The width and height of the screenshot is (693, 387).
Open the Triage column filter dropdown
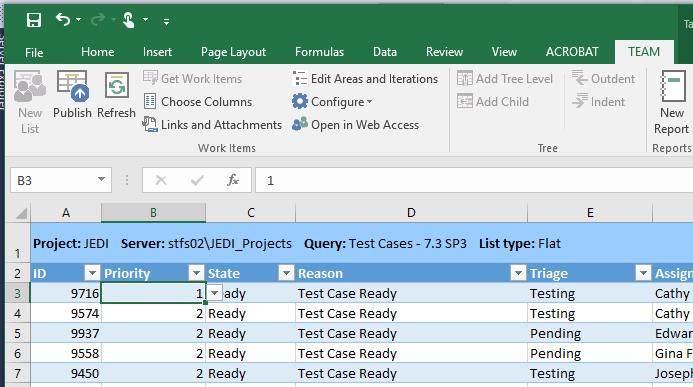pyautogui.click(x=643, y=273)
